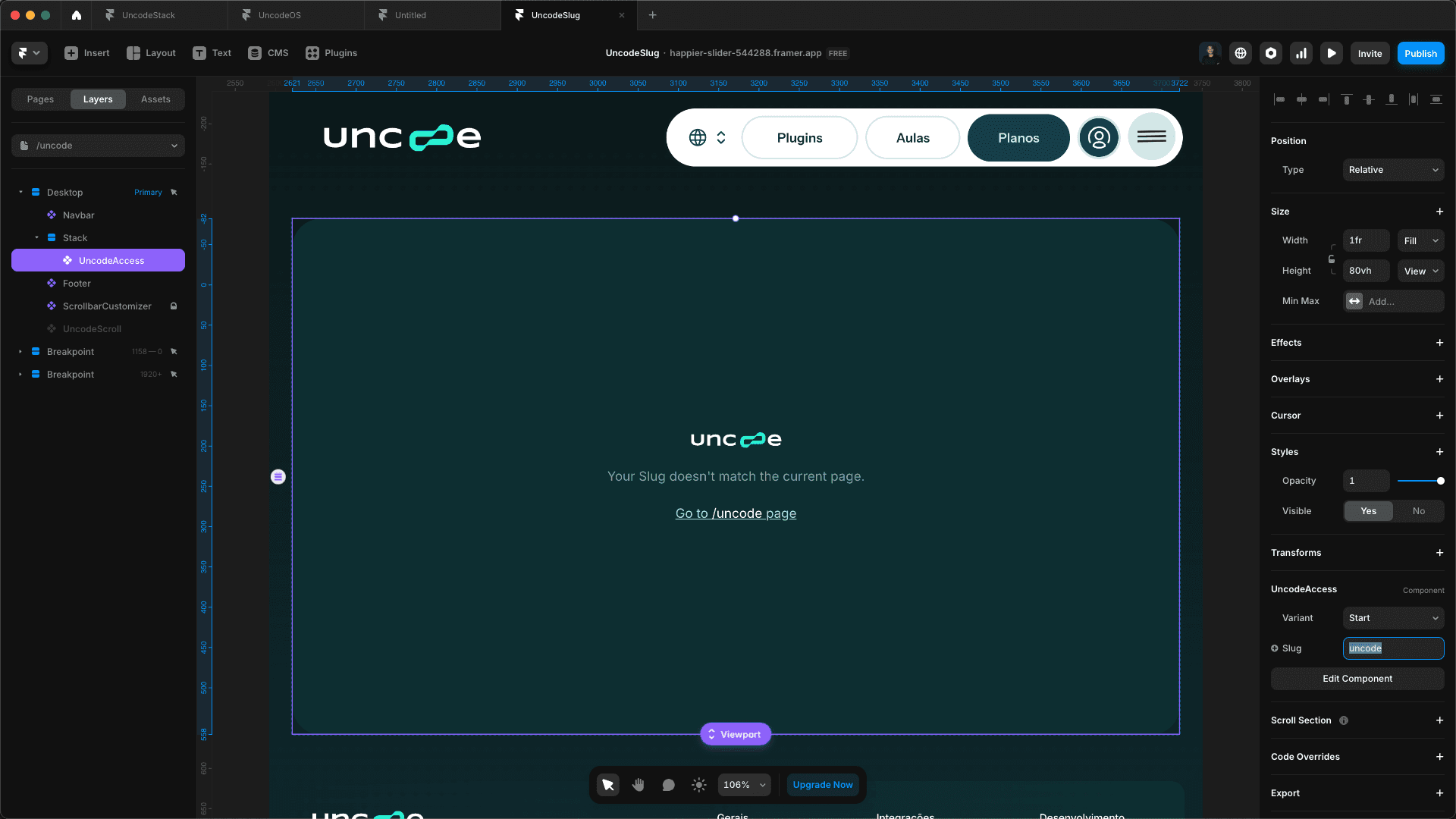Open the analytics bar chart icon
Image resolution: width=1456 pixels, height=819 pixels.
click(x=1301, y=53)
